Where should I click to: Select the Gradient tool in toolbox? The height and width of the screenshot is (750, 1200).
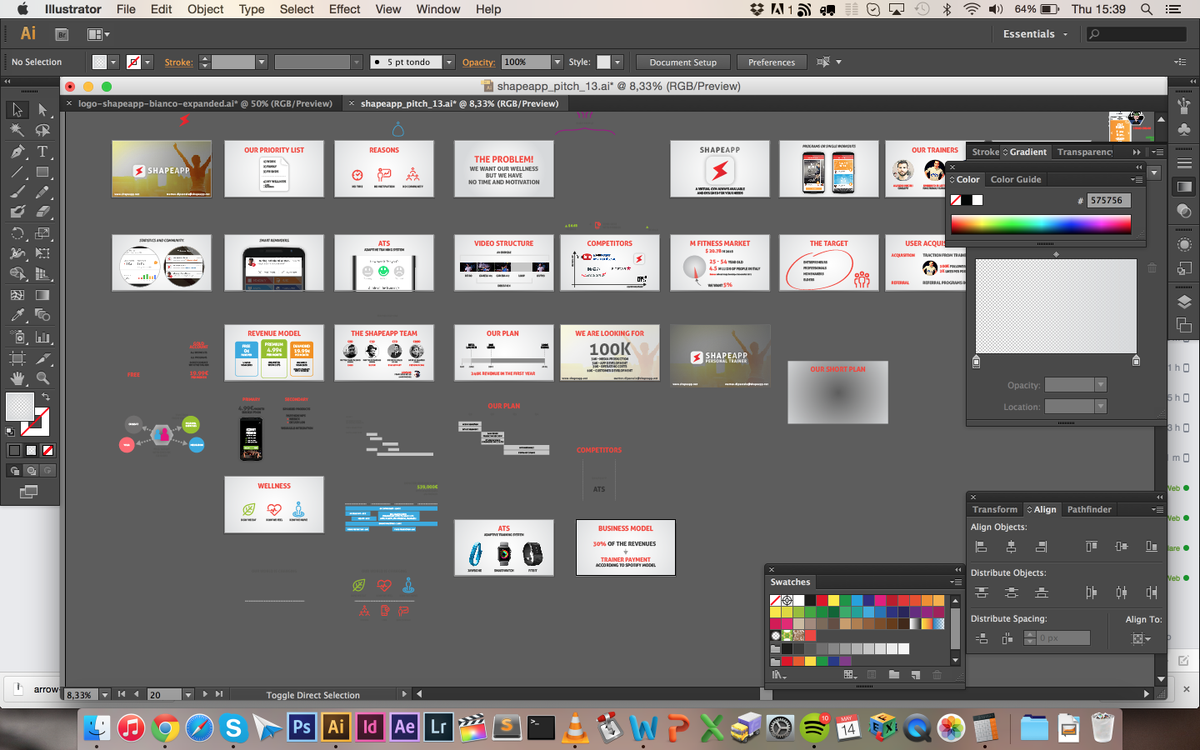[43, 296]
